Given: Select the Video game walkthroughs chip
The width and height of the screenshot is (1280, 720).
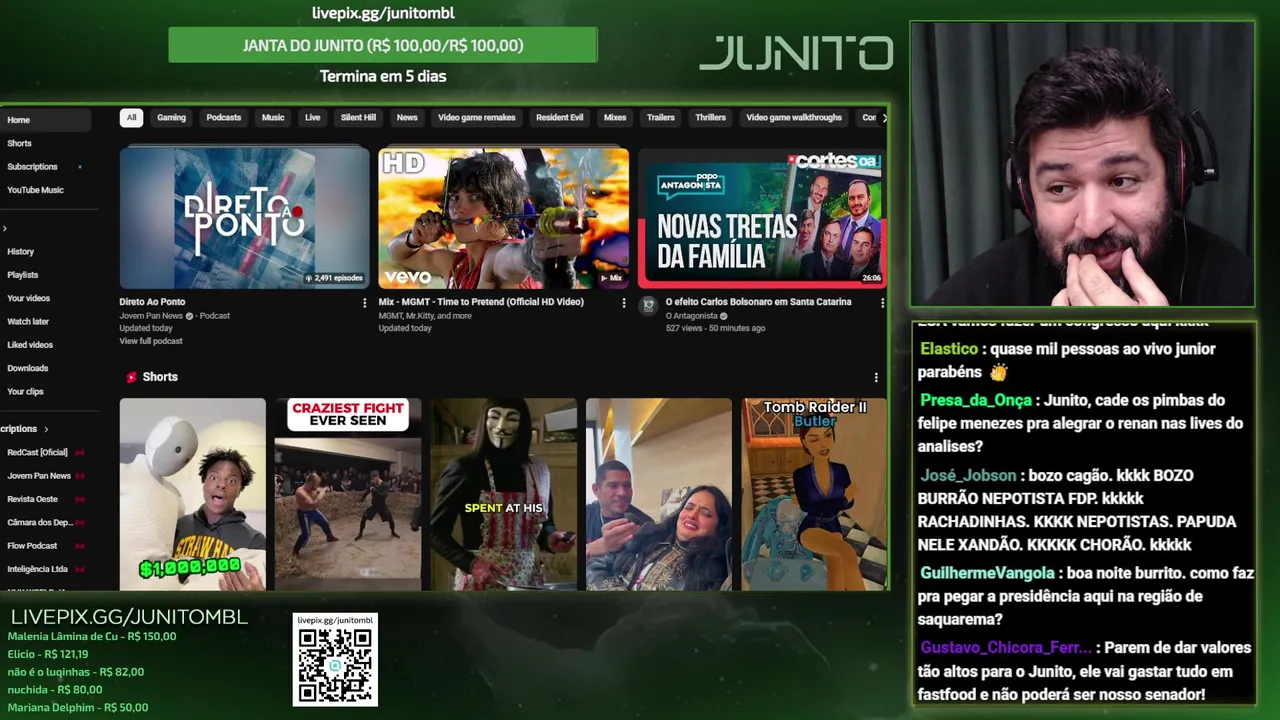Looking at the screenshot, I should tap(794, 118).
